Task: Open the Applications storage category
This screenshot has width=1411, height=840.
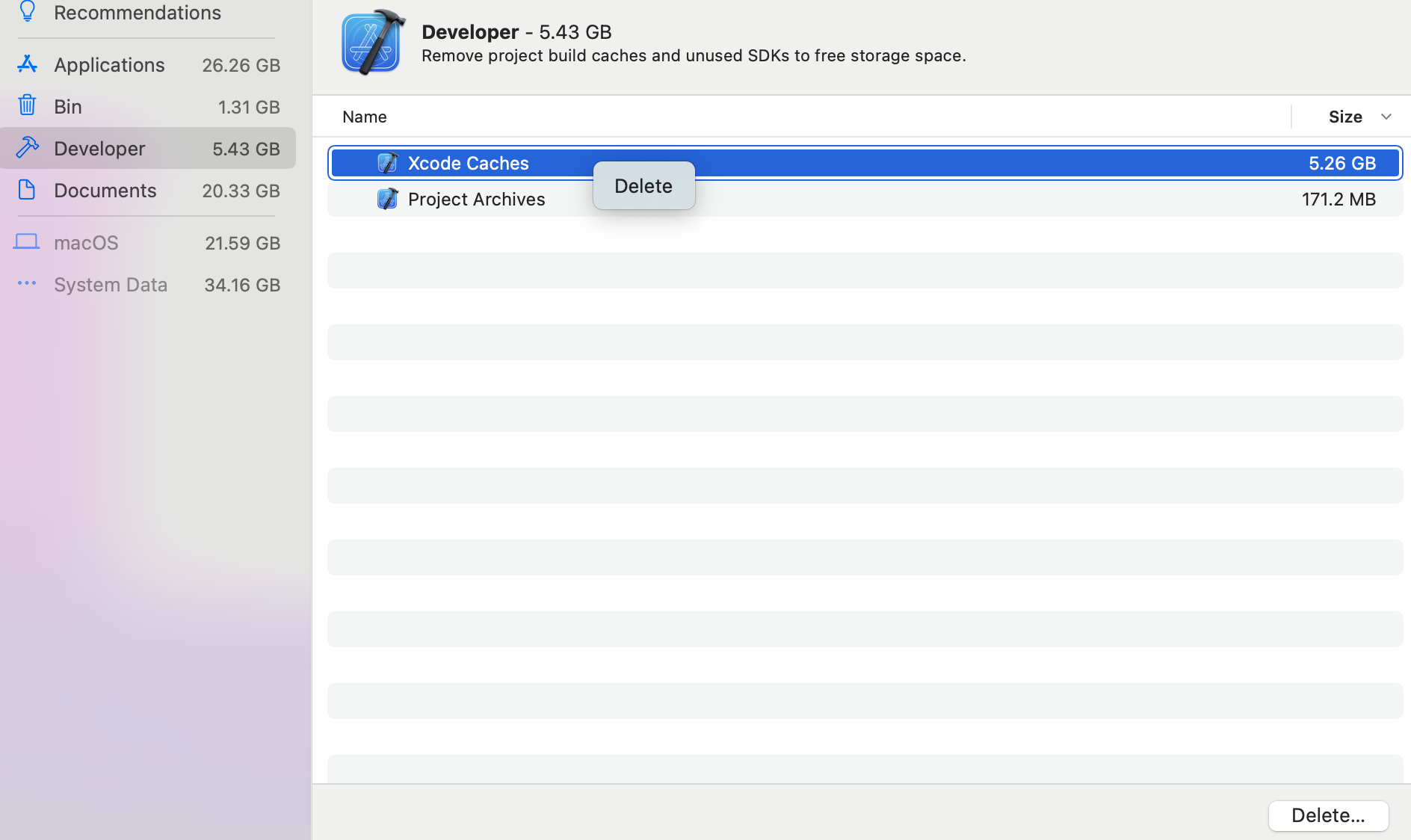Action: coord(148,65)
